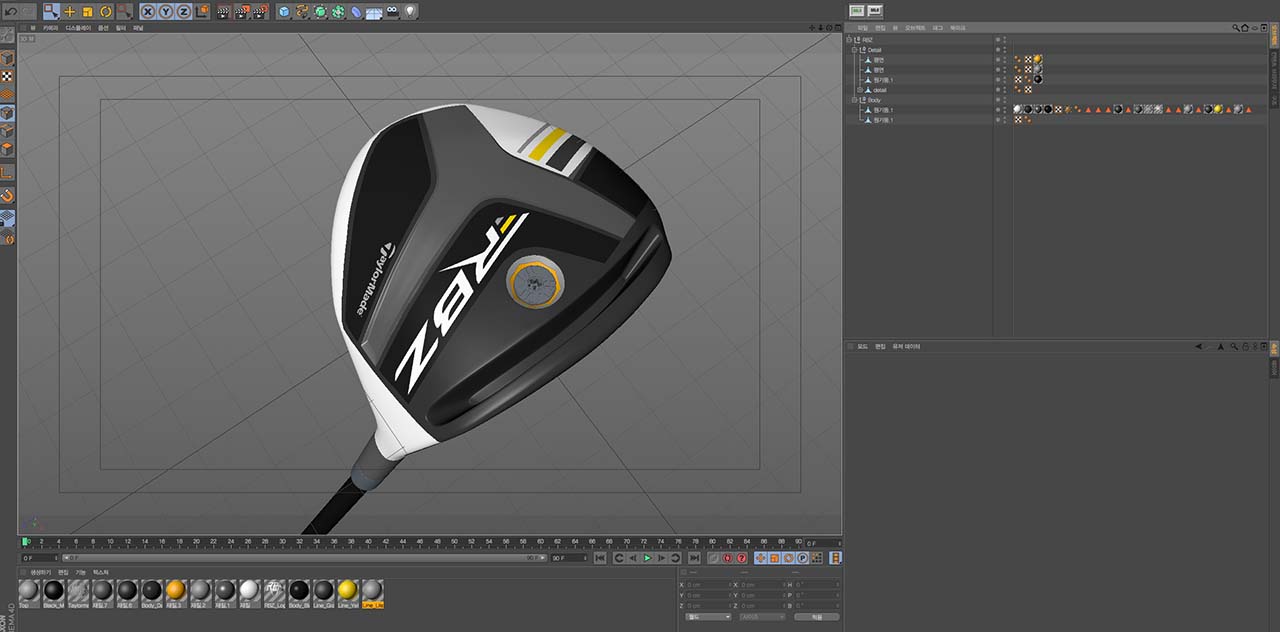
Task: Toggle parameter keyframing (P) button
Action: click(x=803, y=558)
